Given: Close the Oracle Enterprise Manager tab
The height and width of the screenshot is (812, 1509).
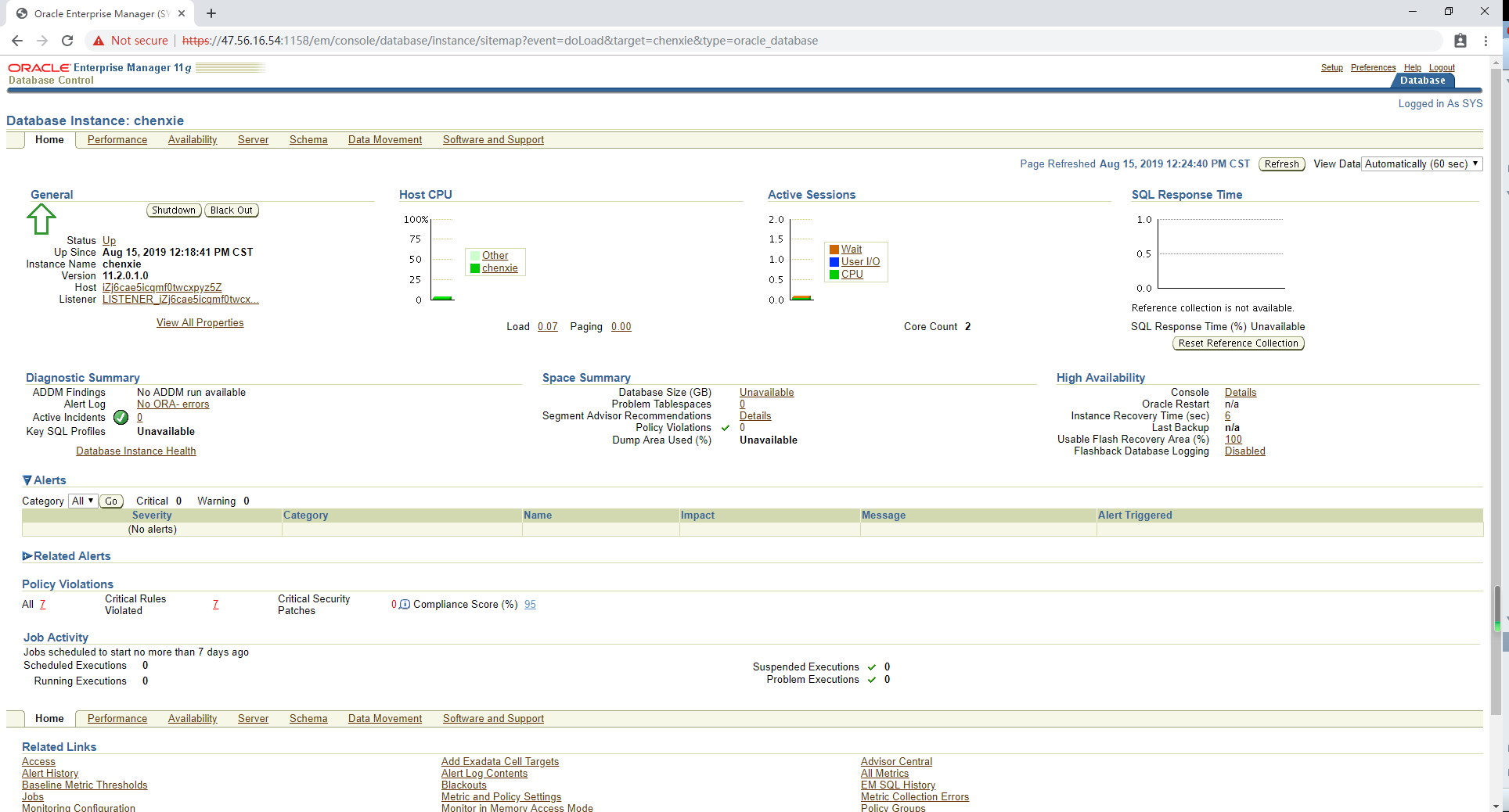Looking at the screenshot, I should pos(182,13).
